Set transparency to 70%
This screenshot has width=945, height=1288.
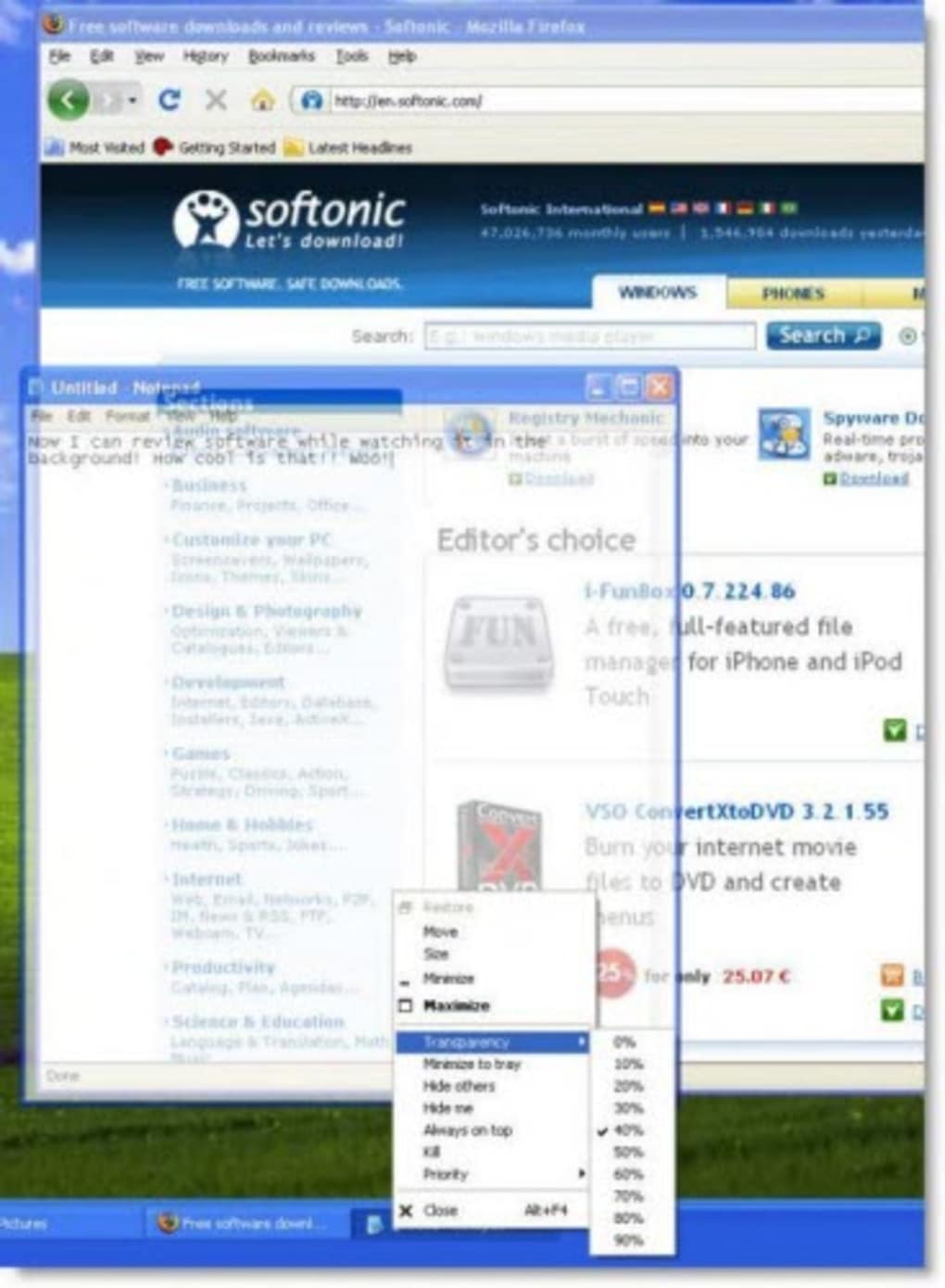coord(627,1196)
